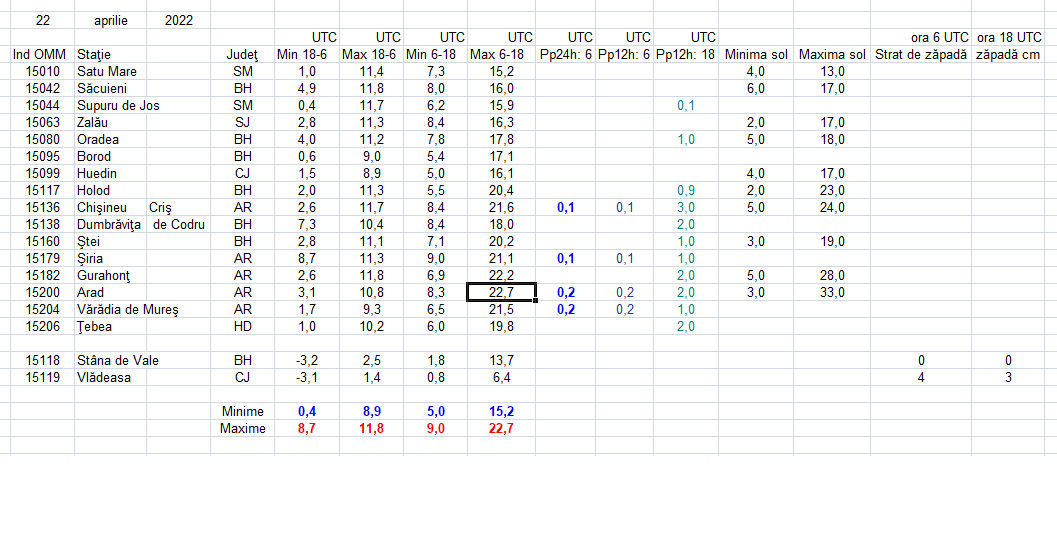Select the SJ county cell for Zalău

click(243, 123)
